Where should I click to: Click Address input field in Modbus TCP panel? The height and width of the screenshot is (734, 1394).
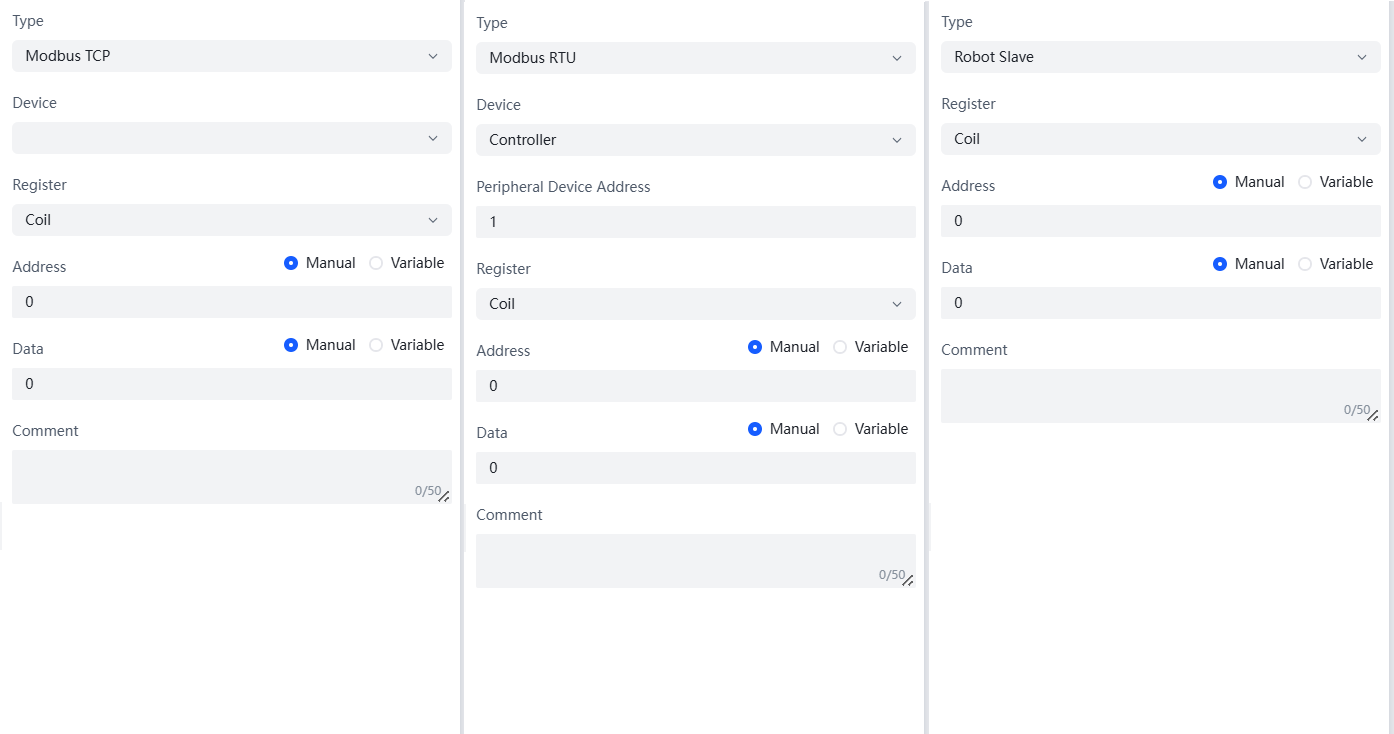(231, 302)
